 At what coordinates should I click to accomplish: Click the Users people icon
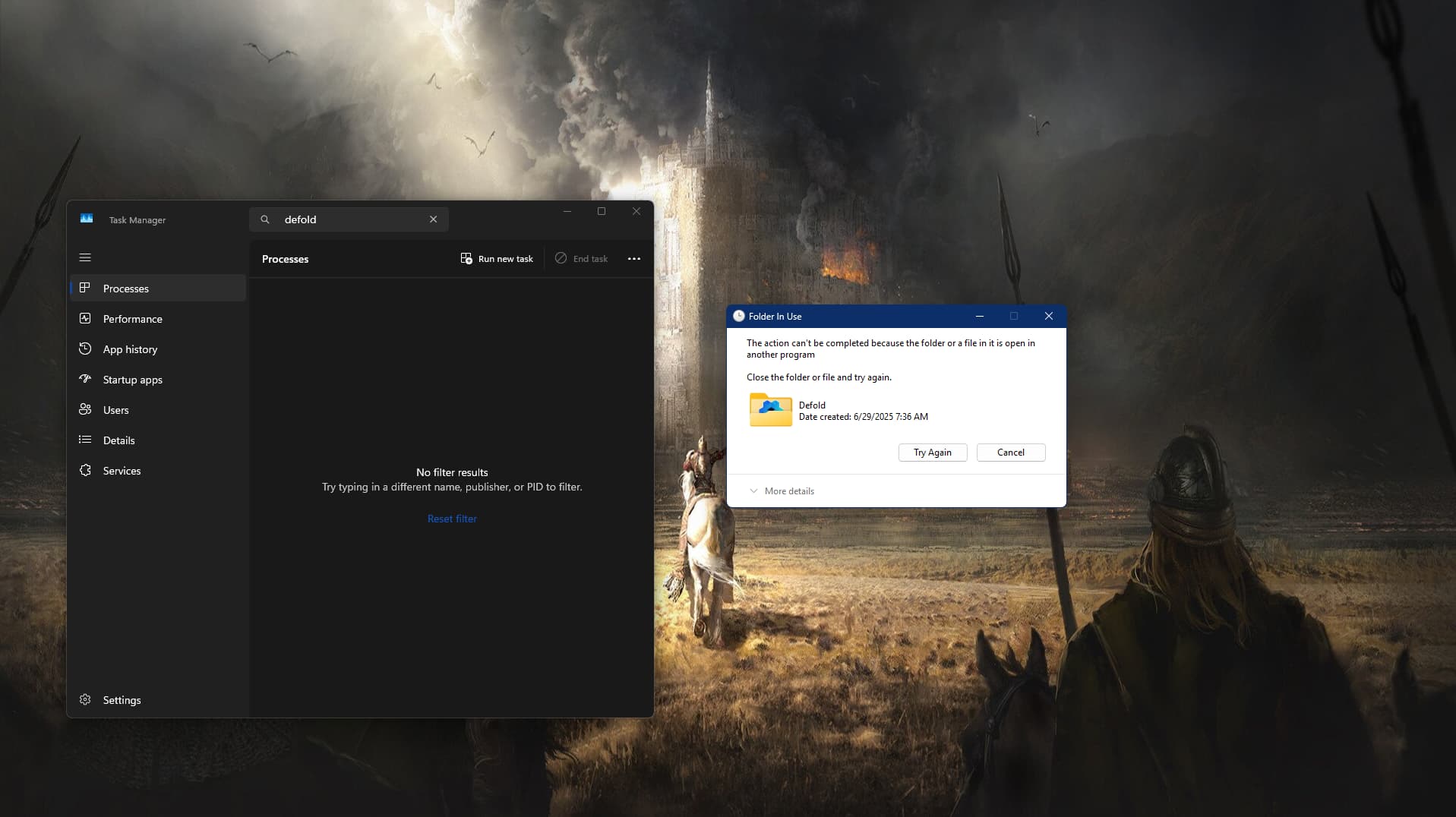(85, 409)
